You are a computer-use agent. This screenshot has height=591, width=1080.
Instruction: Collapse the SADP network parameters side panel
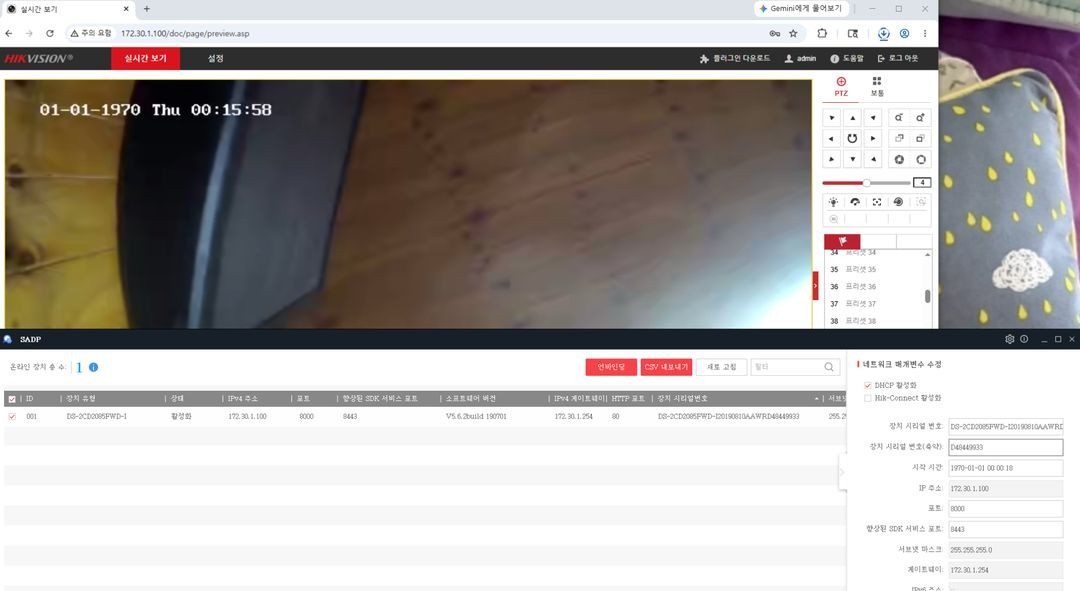842,473
